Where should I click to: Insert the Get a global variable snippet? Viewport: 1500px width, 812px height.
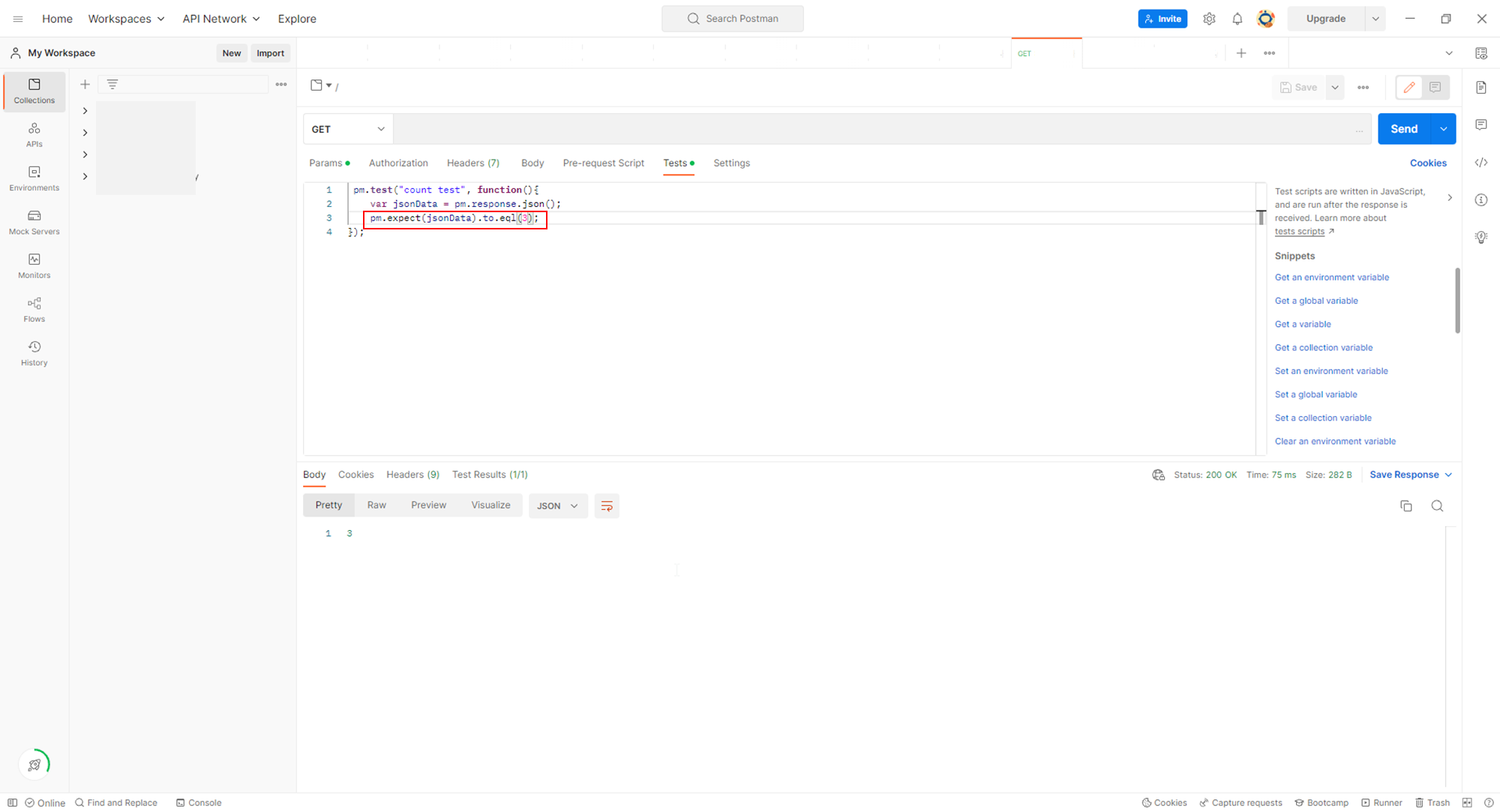[1315, 301]
